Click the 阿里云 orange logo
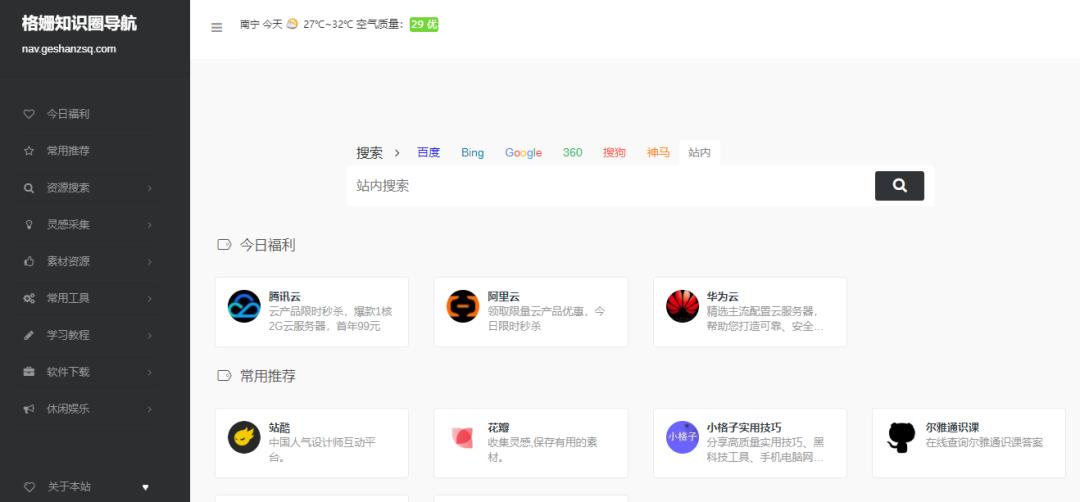Viewport: 1080px width, 502px height. pyautogui.click(x=463, y=306)
